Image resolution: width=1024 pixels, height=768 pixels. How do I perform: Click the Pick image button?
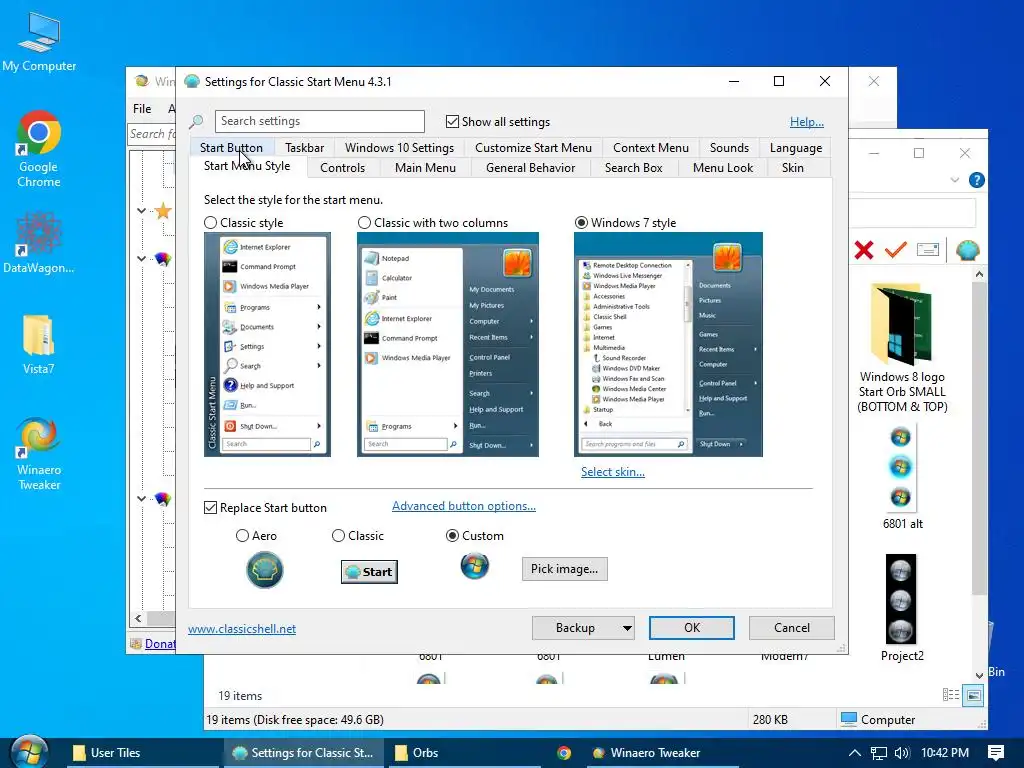click(x=564, y=569)
